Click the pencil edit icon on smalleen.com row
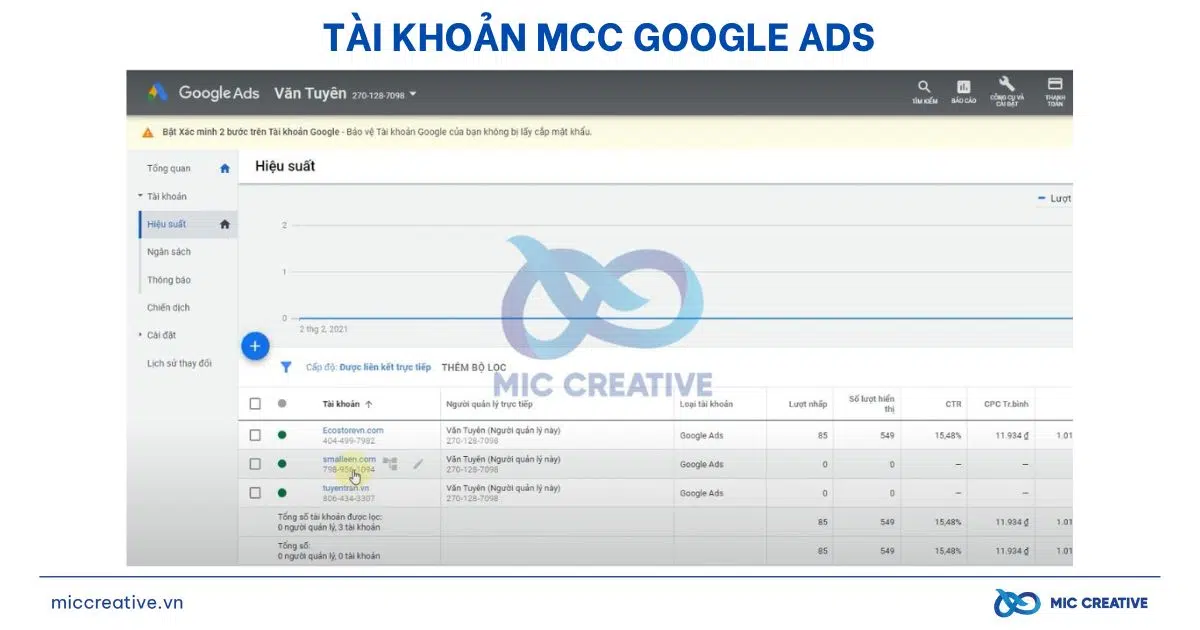1200x630 pixels. [x=419, y=463]
